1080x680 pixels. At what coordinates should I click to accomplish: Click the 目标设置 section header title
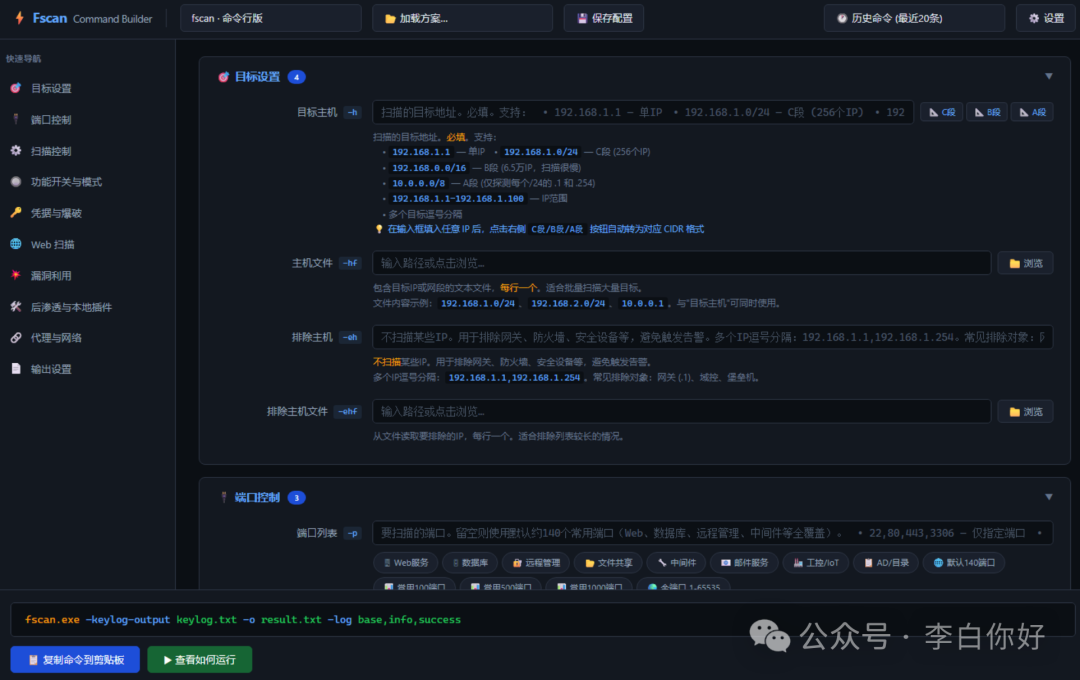pyautogui.click(x=258, y=76)
